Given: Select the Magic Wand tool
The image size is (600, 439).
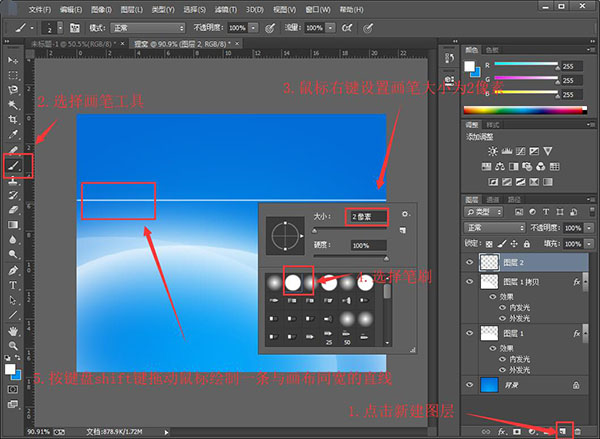Looking at the screenshot, I should pyautogui.click(x=13, y=104).
